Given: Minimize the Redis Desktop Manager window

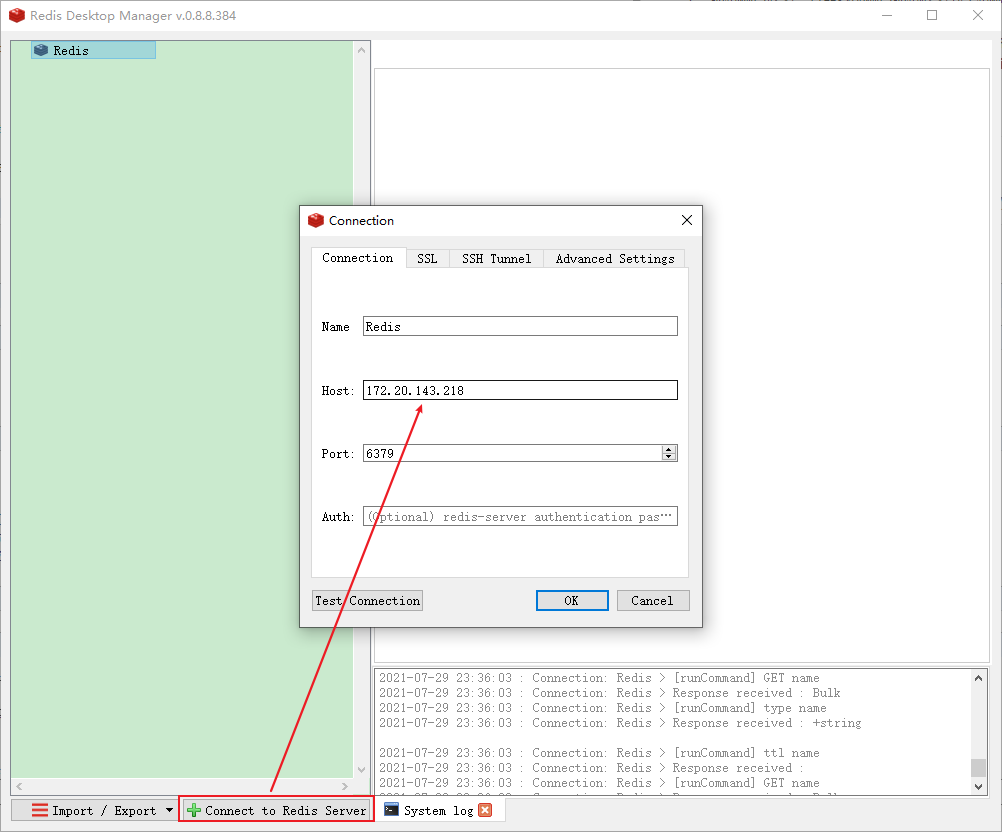Looking at the screenshot, I should pyautogui.click(x=887, y=15).
